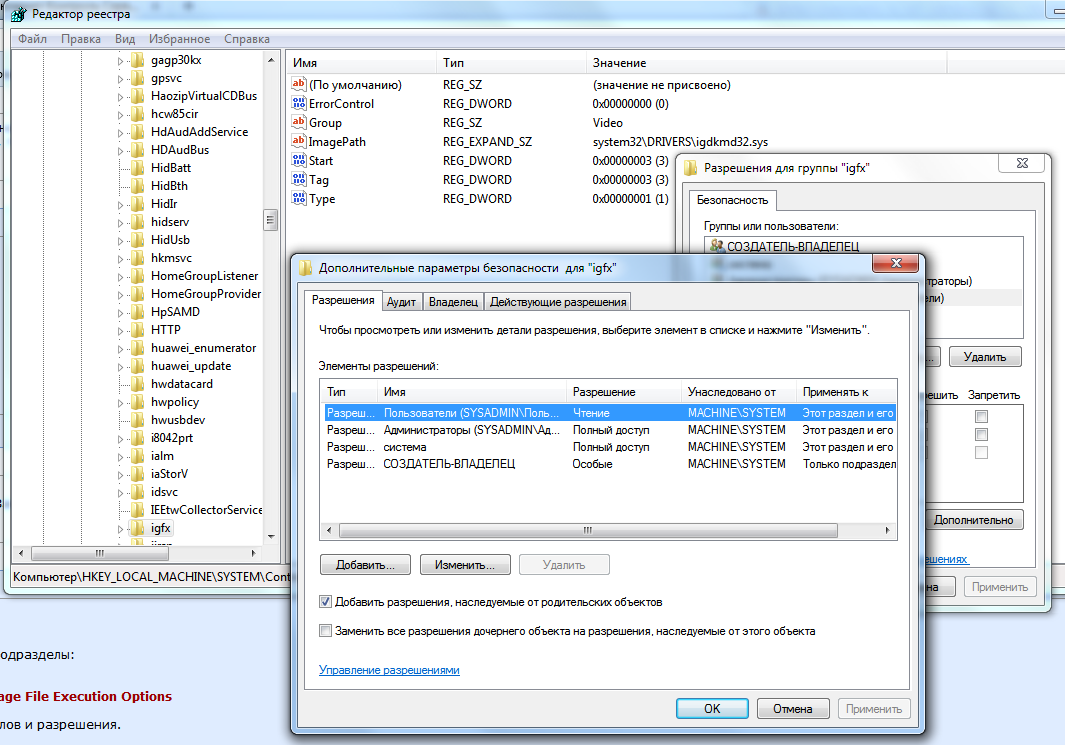Select the Администраторы permission entry row

pos(610,430)
